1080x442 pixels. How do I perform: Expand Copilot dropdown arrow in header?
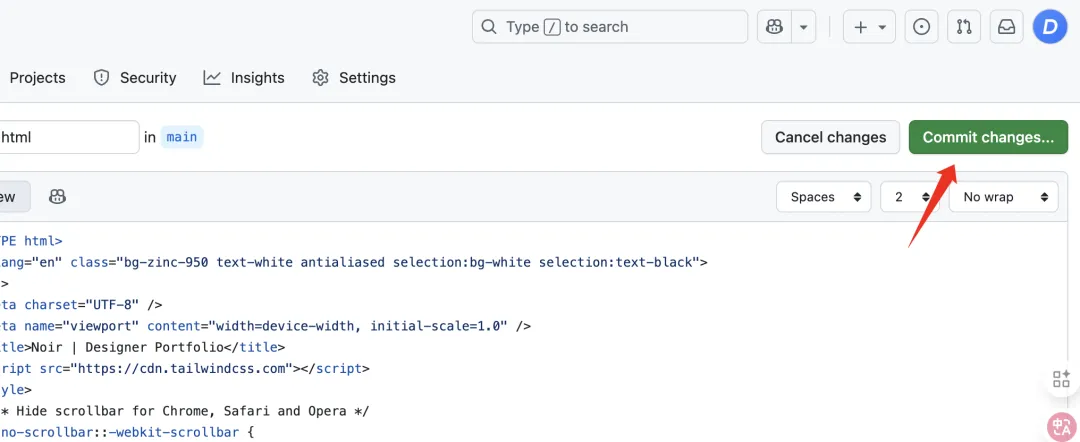pyautogui.click(x=803, y=27)
